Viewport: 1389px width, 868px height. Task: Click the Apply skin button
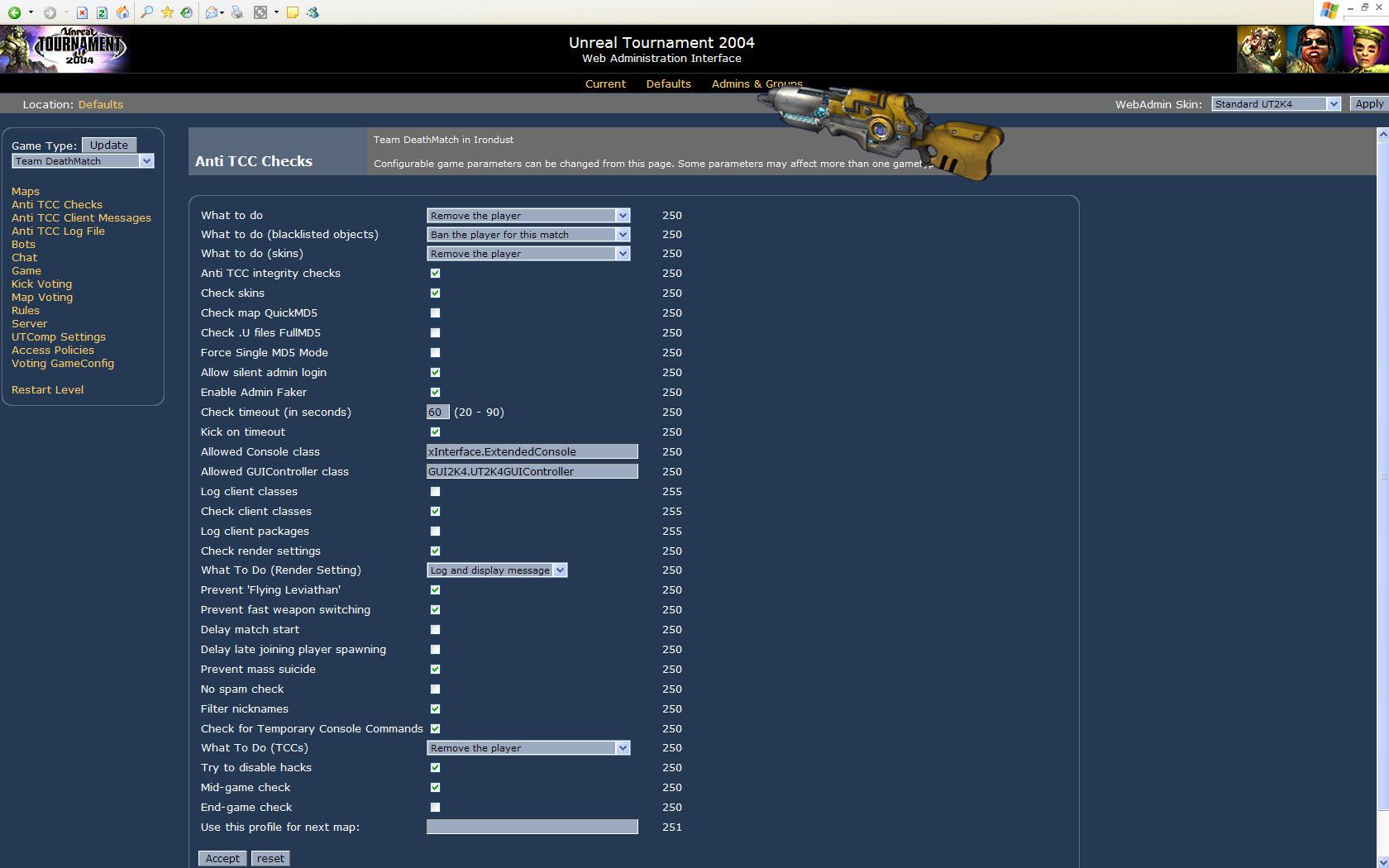click(1368, 104)
